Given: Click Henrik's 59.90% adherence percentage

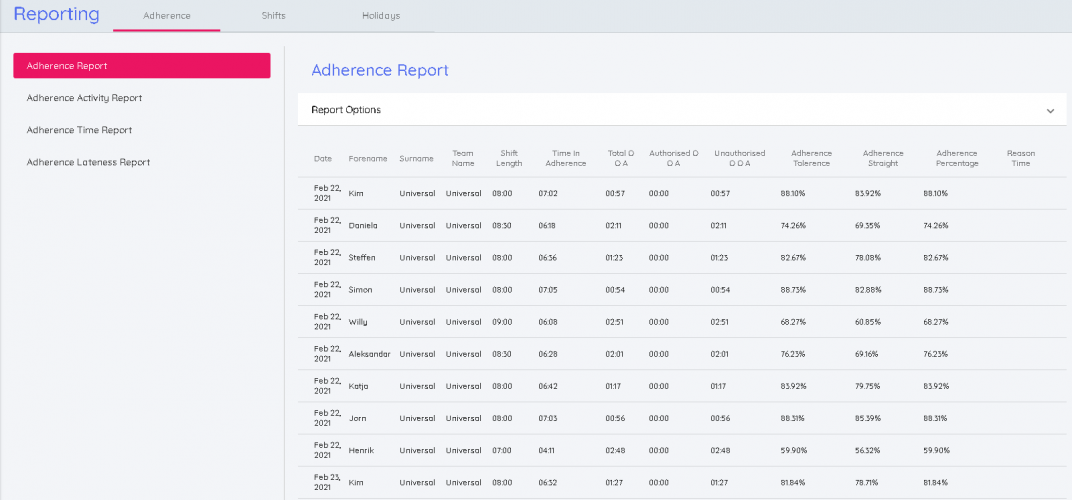Looking at the screenshot, I should pyautogui.click(x=935, y=450).
